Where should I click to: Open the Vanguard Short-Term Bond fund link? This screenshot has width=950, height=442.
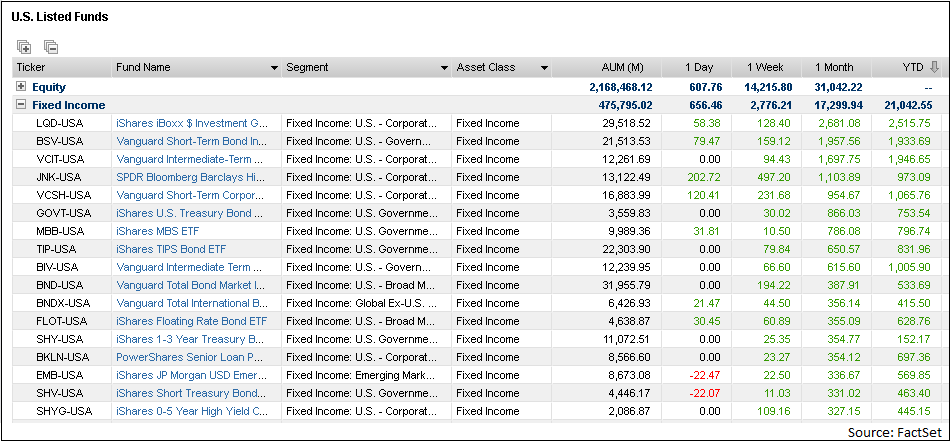point(191,141)
